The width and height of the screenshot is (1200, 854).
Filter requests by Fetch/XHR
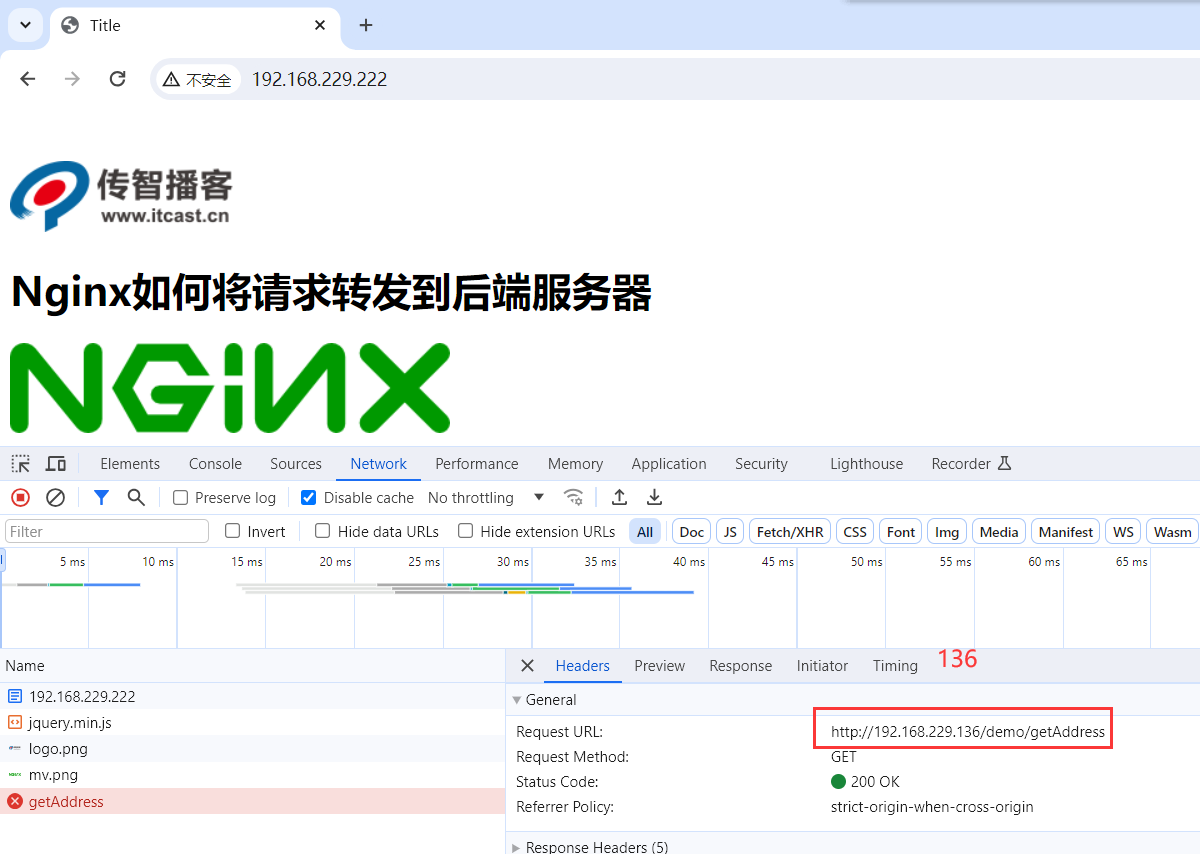pyautogui.click(x=790, y=531)
